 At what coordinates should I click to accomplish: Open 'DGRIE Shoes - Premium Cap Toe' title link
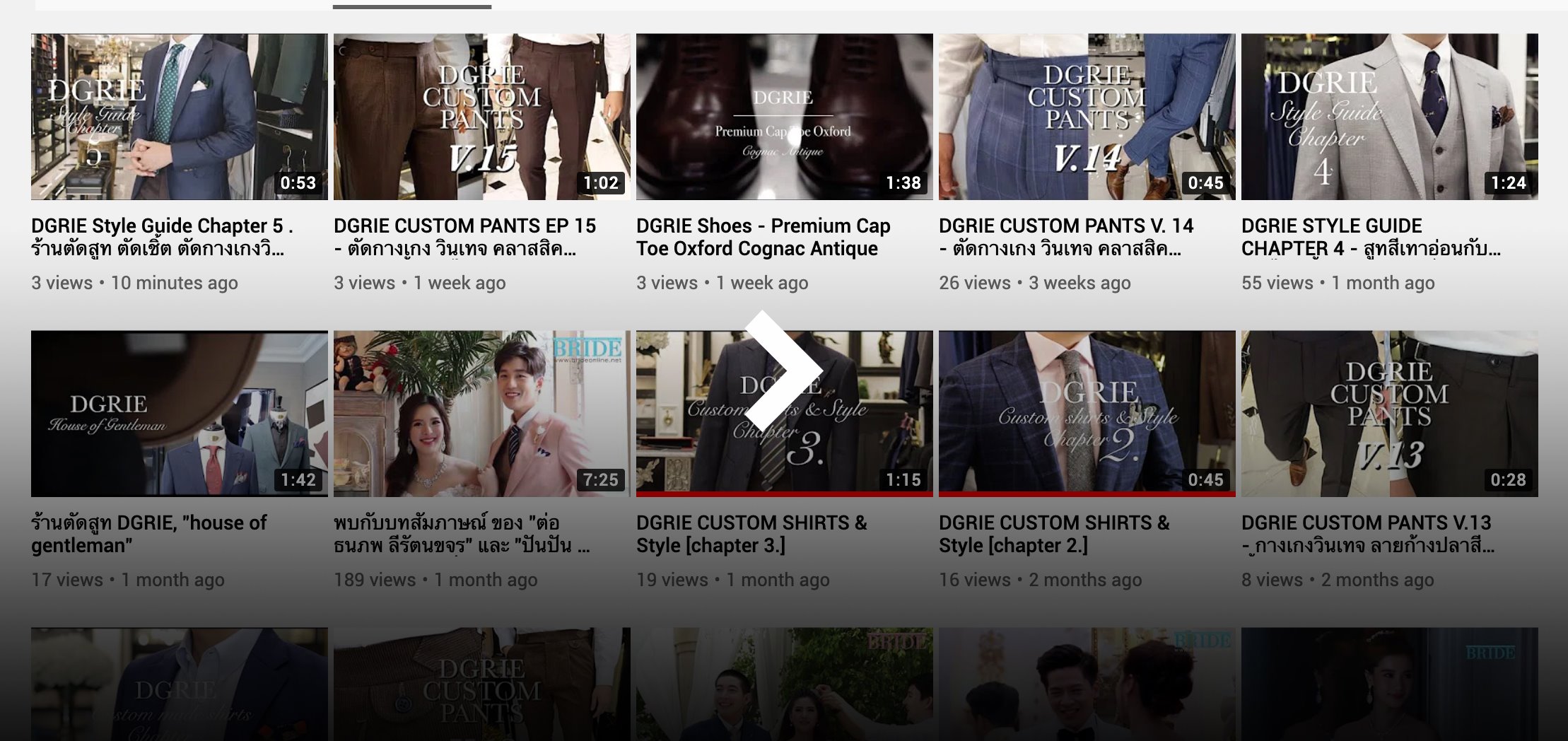click(763, 237)
